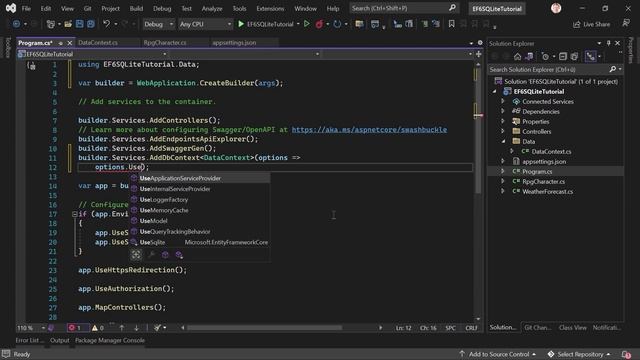Click the code cleanup broom icon
The image size is (640, 360).
pos(158,327)
